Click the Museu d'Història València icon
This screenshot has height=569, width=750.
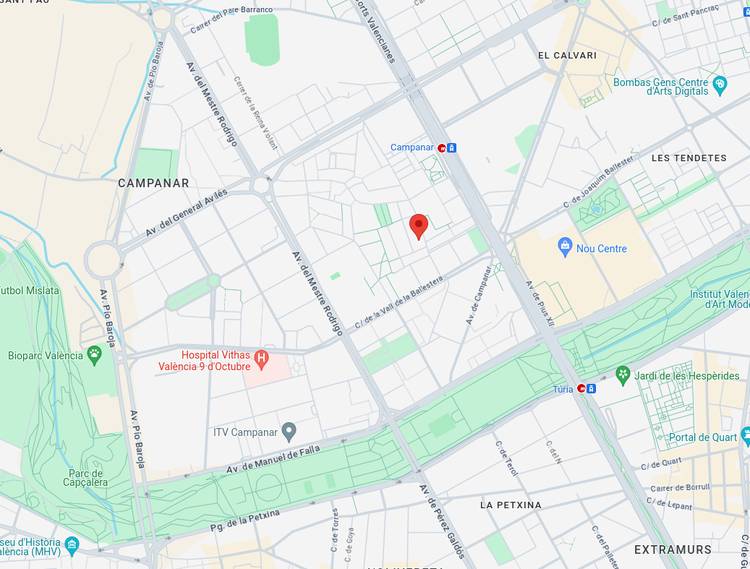click(72, 547)
